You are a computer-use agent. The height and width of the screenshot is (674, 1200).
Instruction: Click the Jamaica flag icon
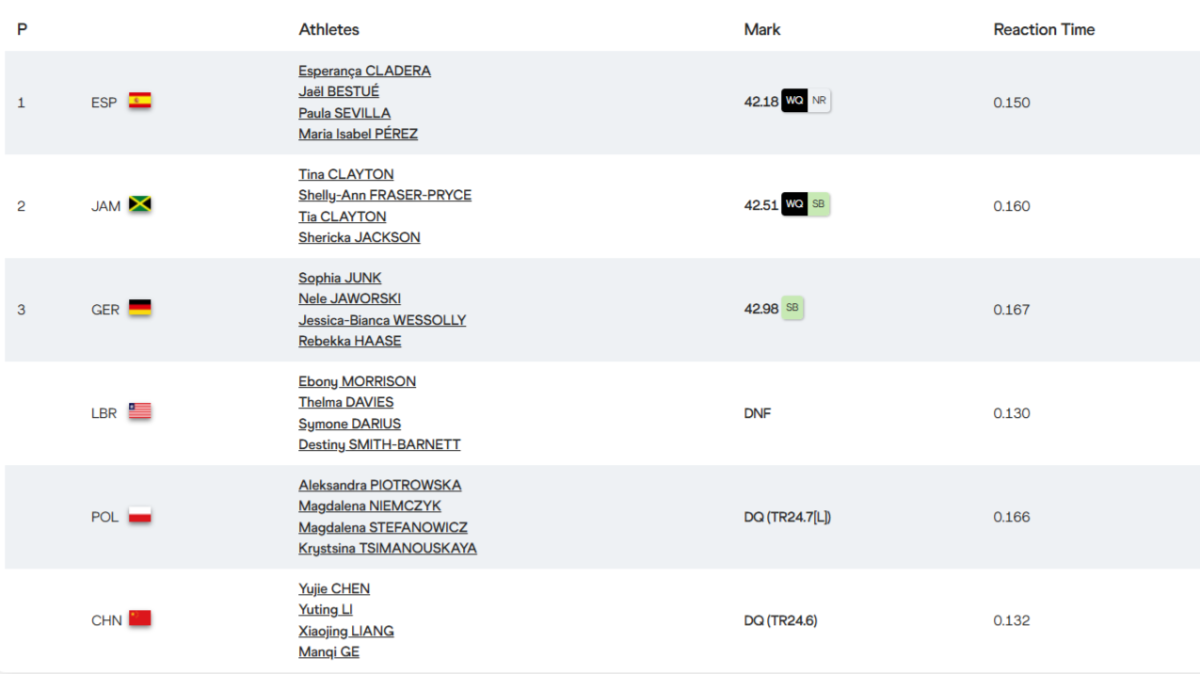140,205
